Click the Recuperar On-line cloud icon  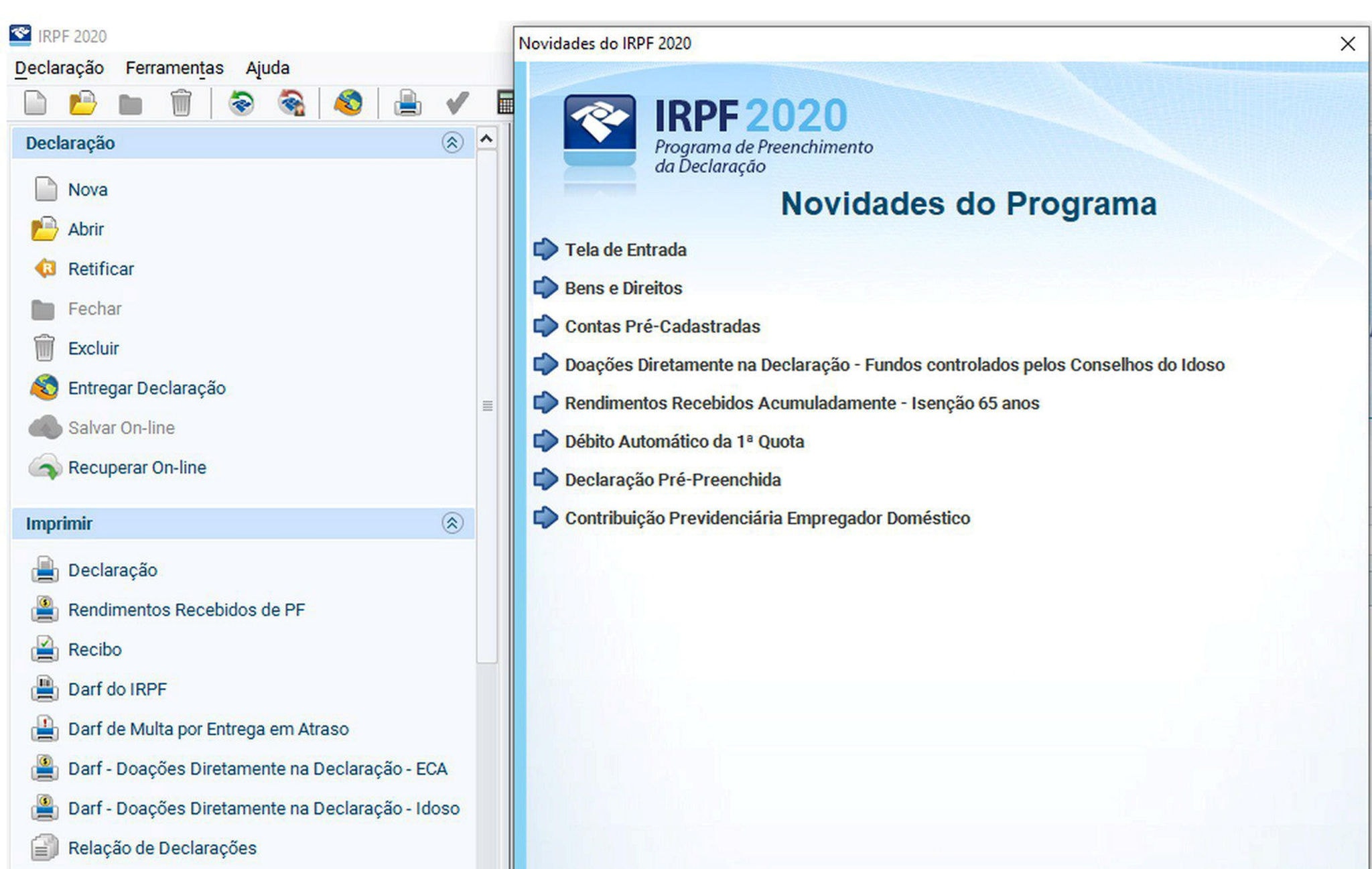pos(44,468)
